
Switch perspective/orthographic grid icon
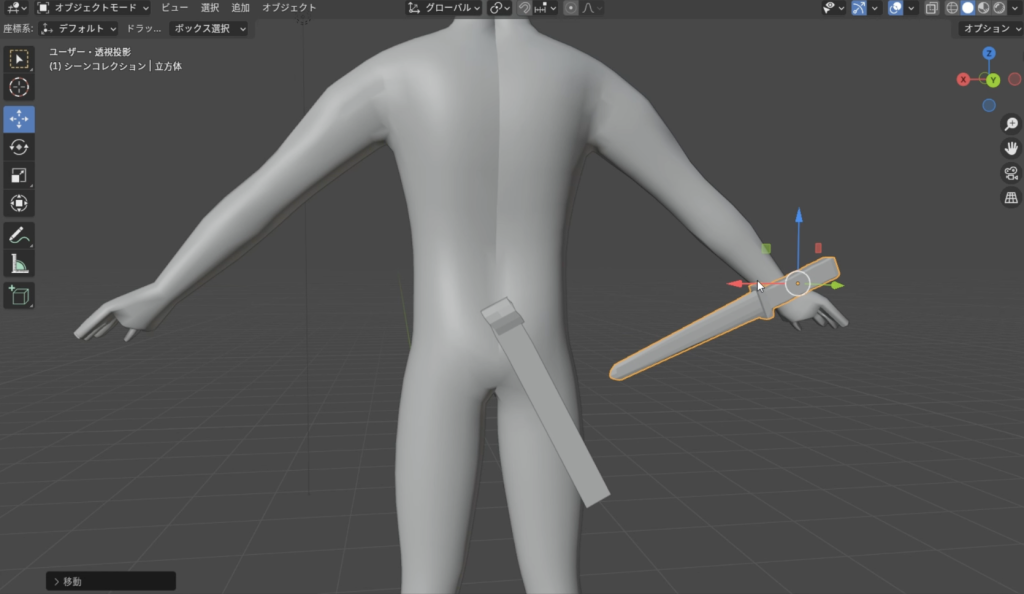click(1011, 198)
